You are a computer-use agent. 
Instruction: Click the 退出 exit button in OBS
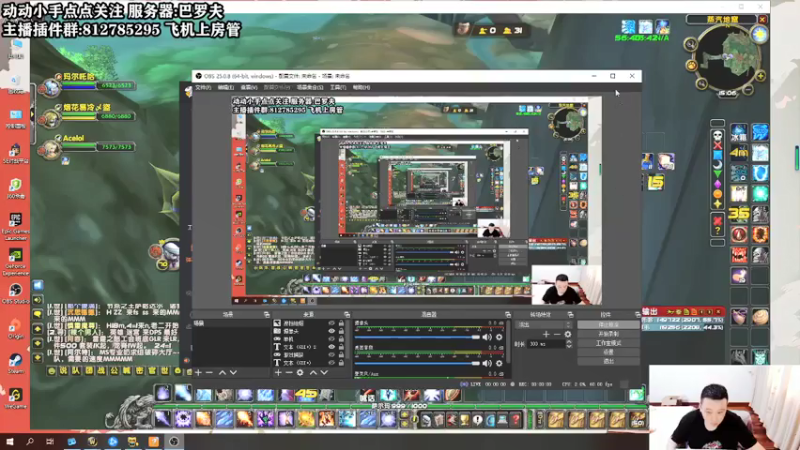pyautogui.click(x=608, y=361)
